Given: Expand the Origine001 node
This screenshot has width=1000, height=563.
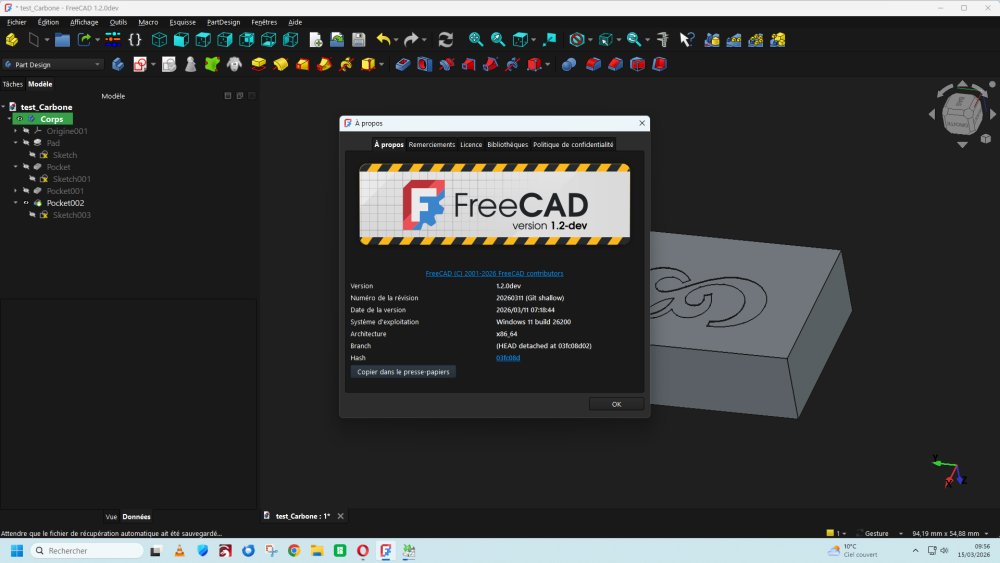Looking at the screenshot, I should pos(16,131).
